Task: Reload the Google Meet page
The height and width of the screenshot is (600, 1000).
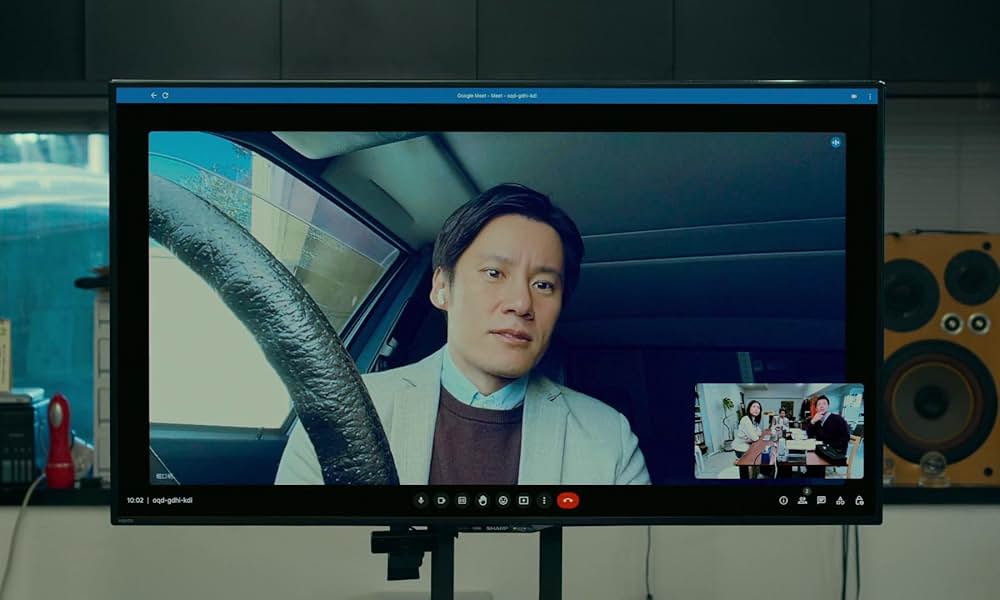Action: (165, 96)
